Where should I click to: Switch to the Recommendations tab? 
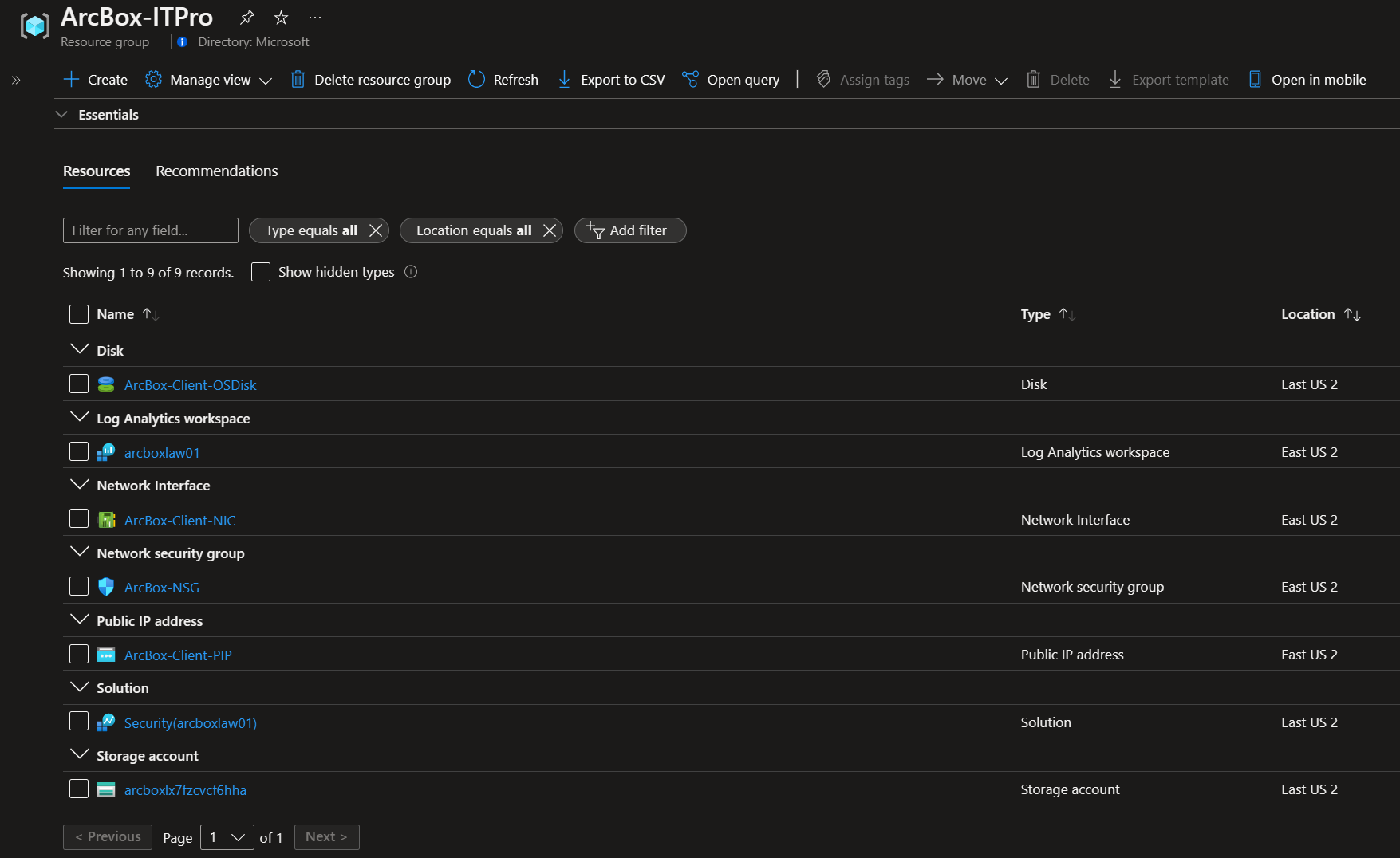click(217, 171)
